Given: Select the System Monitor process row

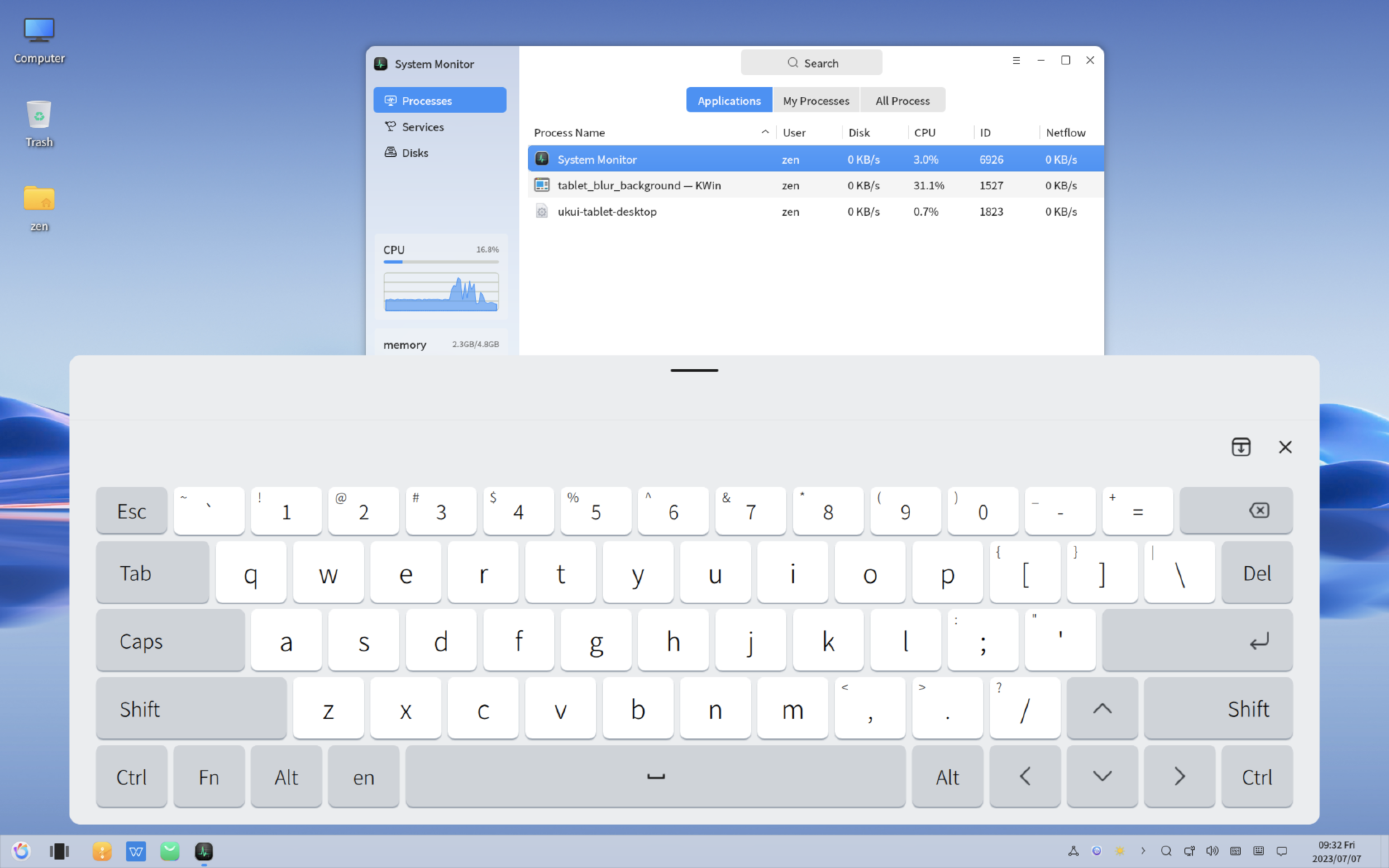Looking at the screenshot, I should click(816, 159).
